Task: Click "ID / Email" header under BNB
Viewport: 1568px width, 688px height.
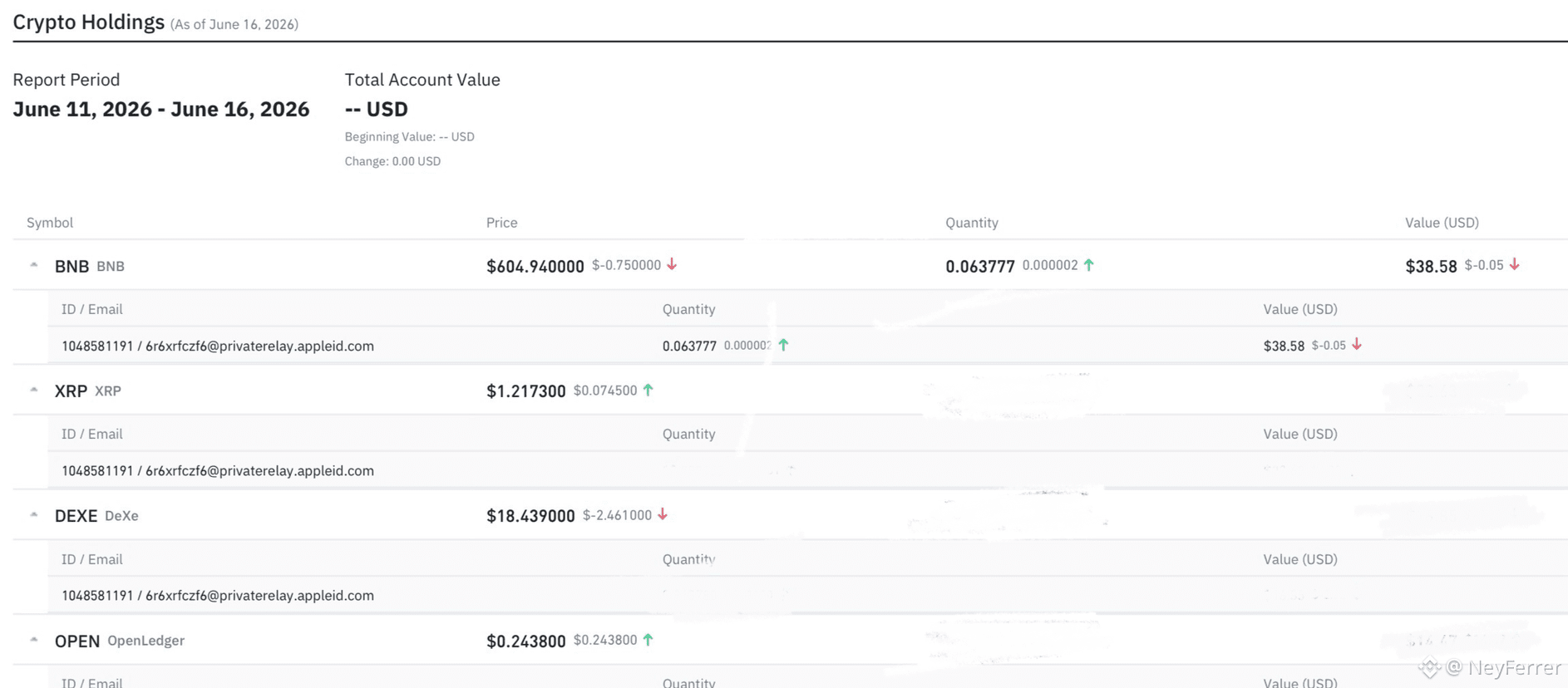Action: (92, 309)
